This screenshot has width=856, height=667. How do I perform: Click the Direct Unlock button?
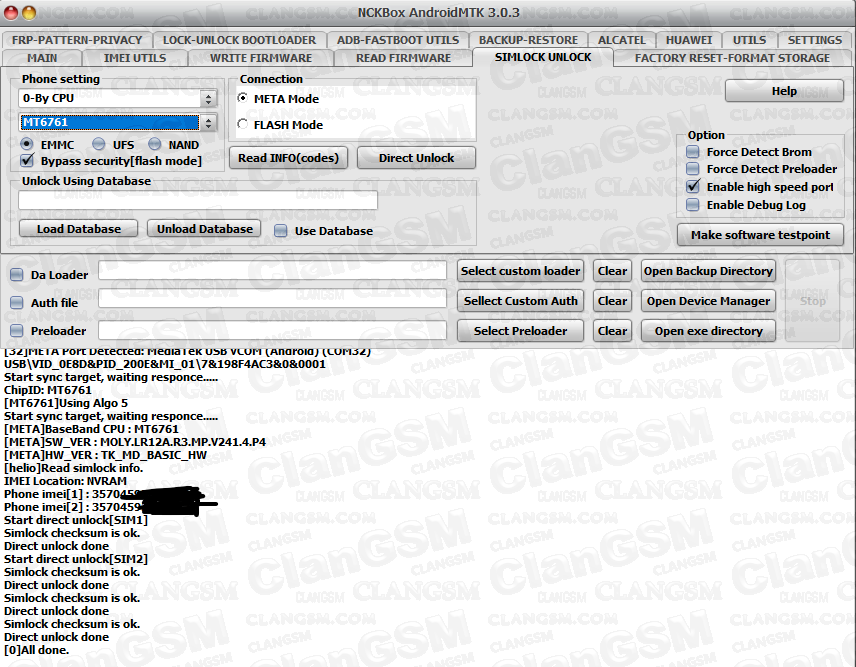coord(416,158)
